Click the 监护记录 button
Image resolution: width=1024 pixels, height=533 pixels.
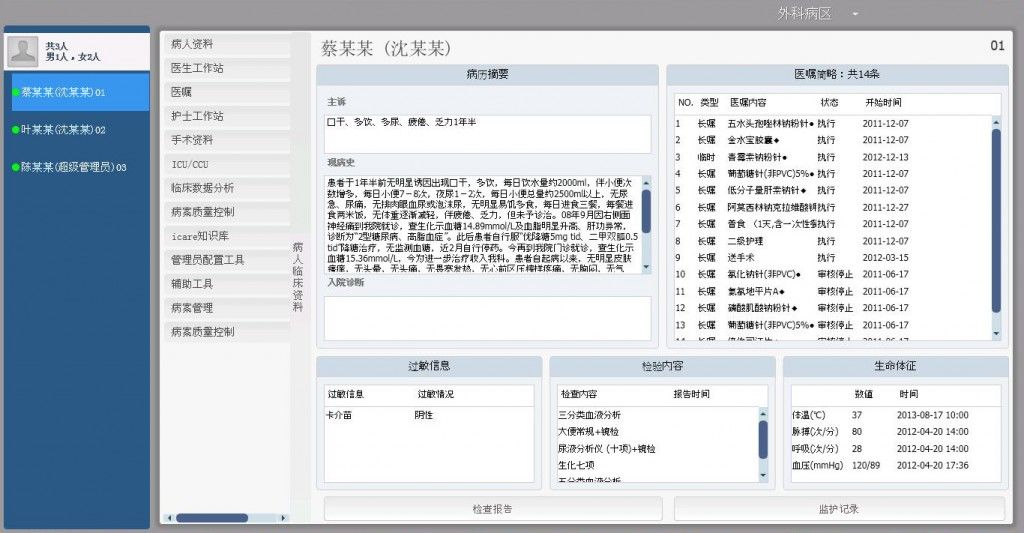coord(839,509)
